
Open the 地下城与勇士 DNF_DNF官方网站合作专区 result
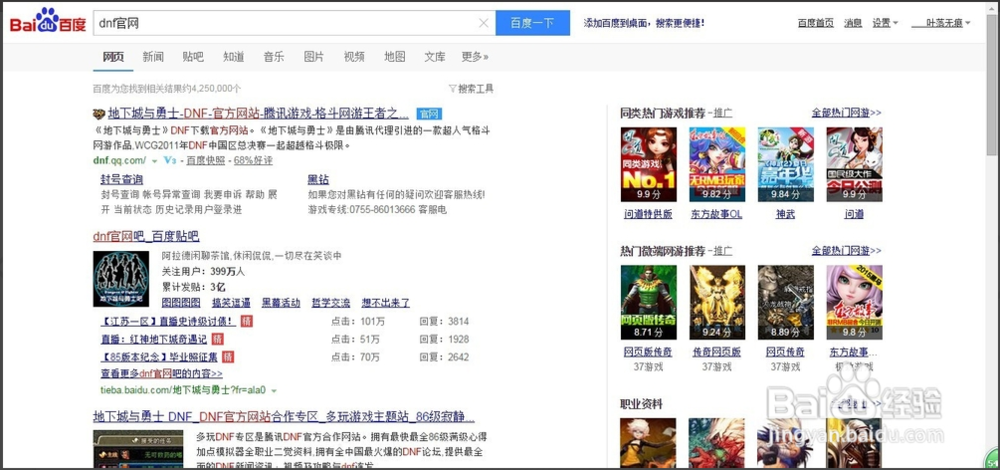284,417
